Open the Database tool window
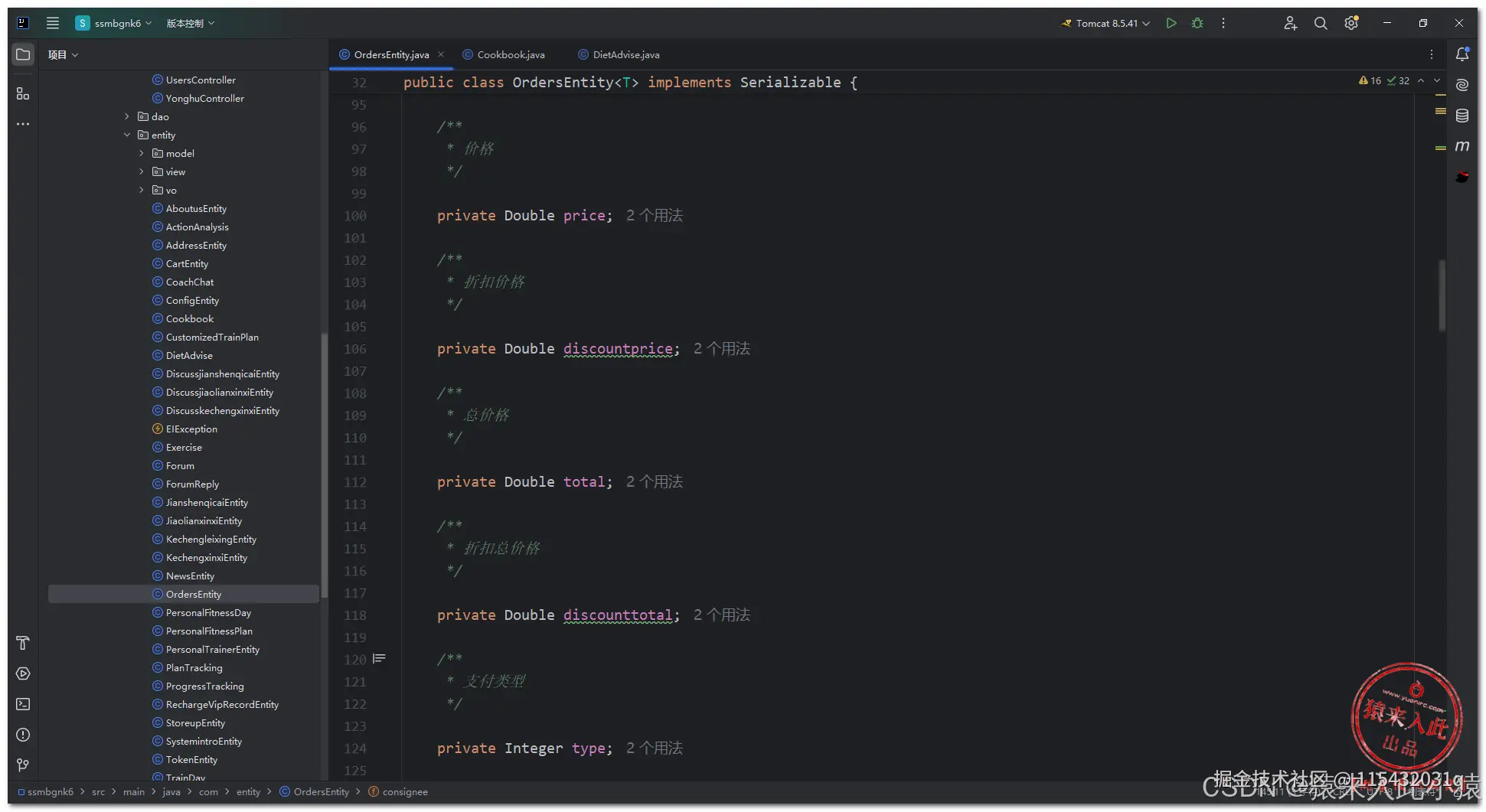The width and height of the screenshot is (1486, 812). (x=1462, y=116)
